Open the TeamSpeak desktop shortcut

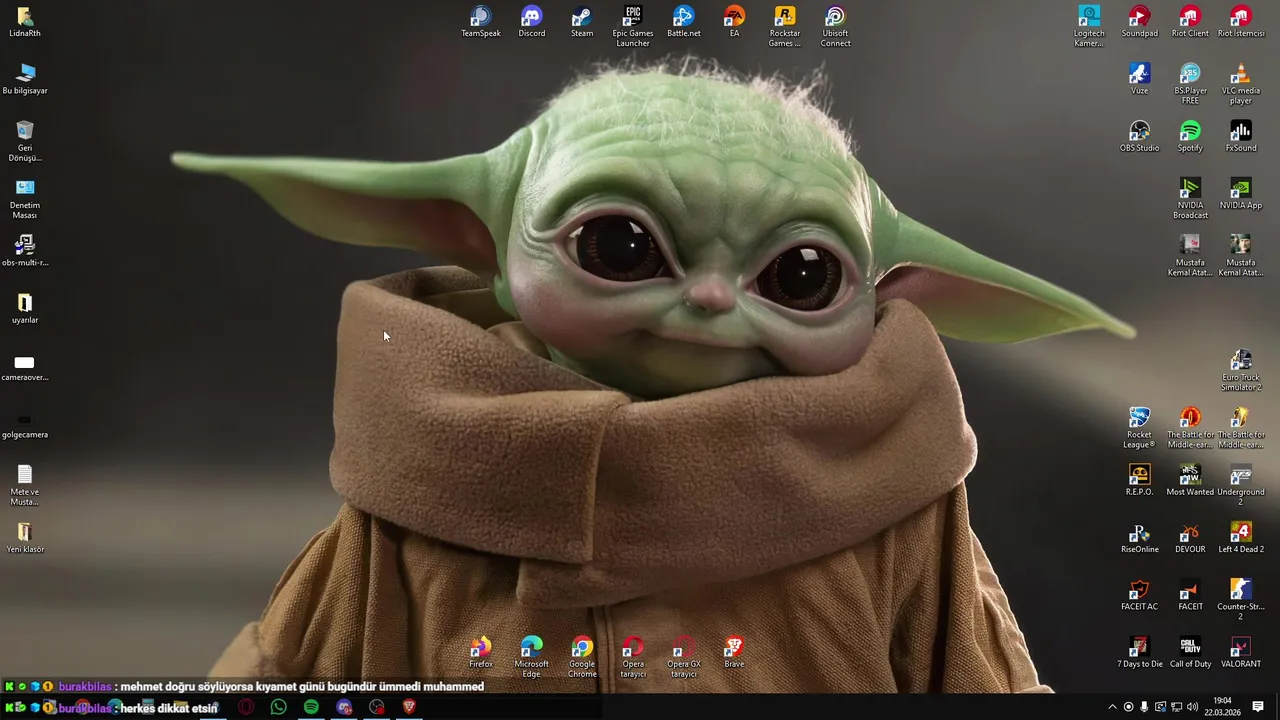coord(481,22)
